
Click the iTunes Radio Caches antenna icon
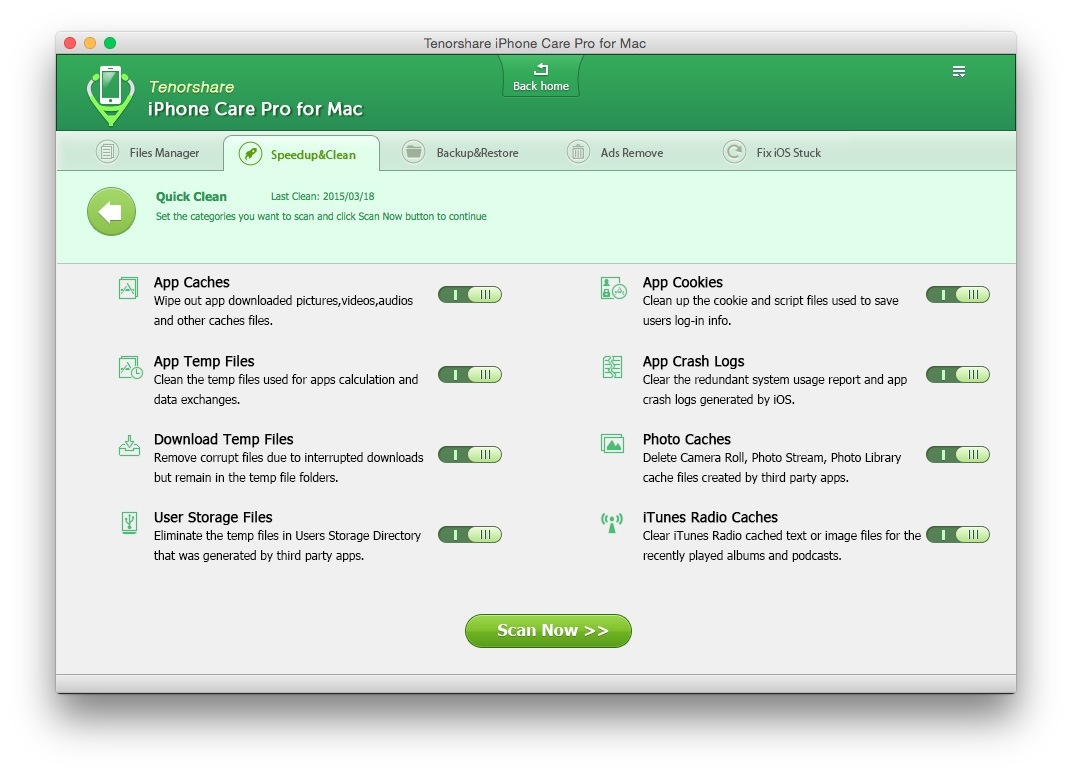pyautogui.click(x=611, y=522)
